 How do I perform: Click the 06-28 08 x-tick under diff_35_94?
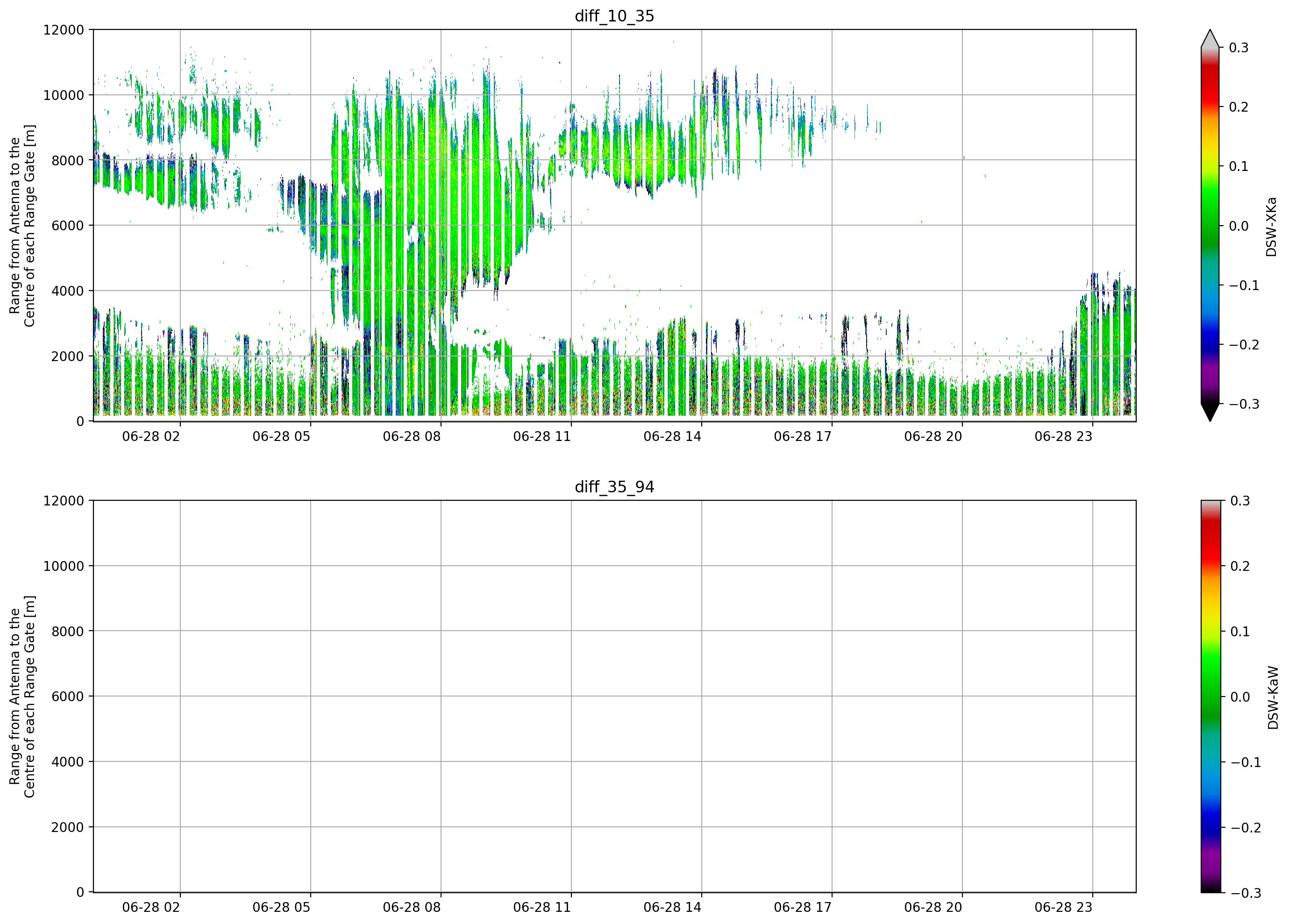pos(412,908)
